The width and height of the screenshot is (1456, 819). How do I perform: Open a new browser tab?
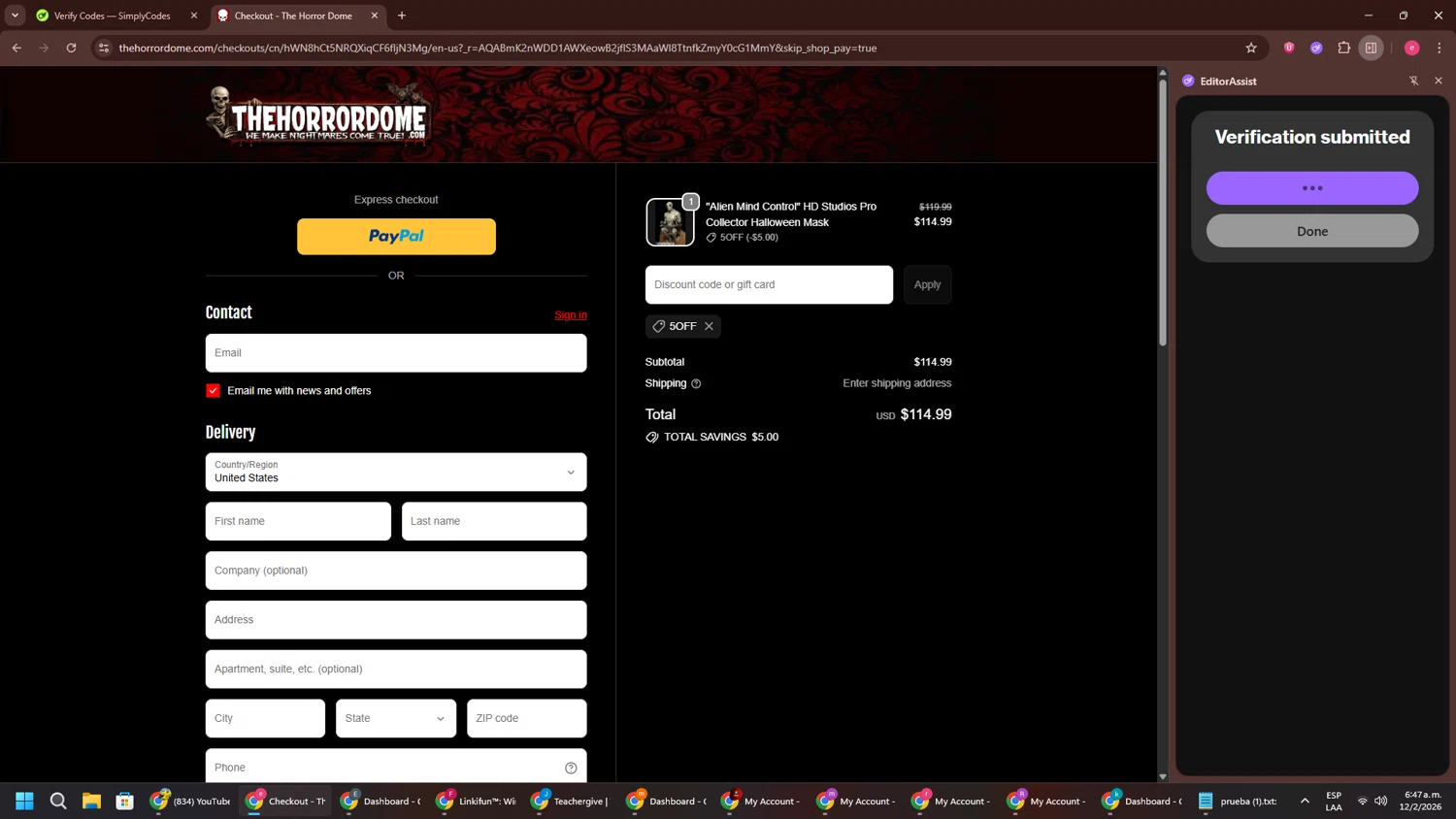402,16
